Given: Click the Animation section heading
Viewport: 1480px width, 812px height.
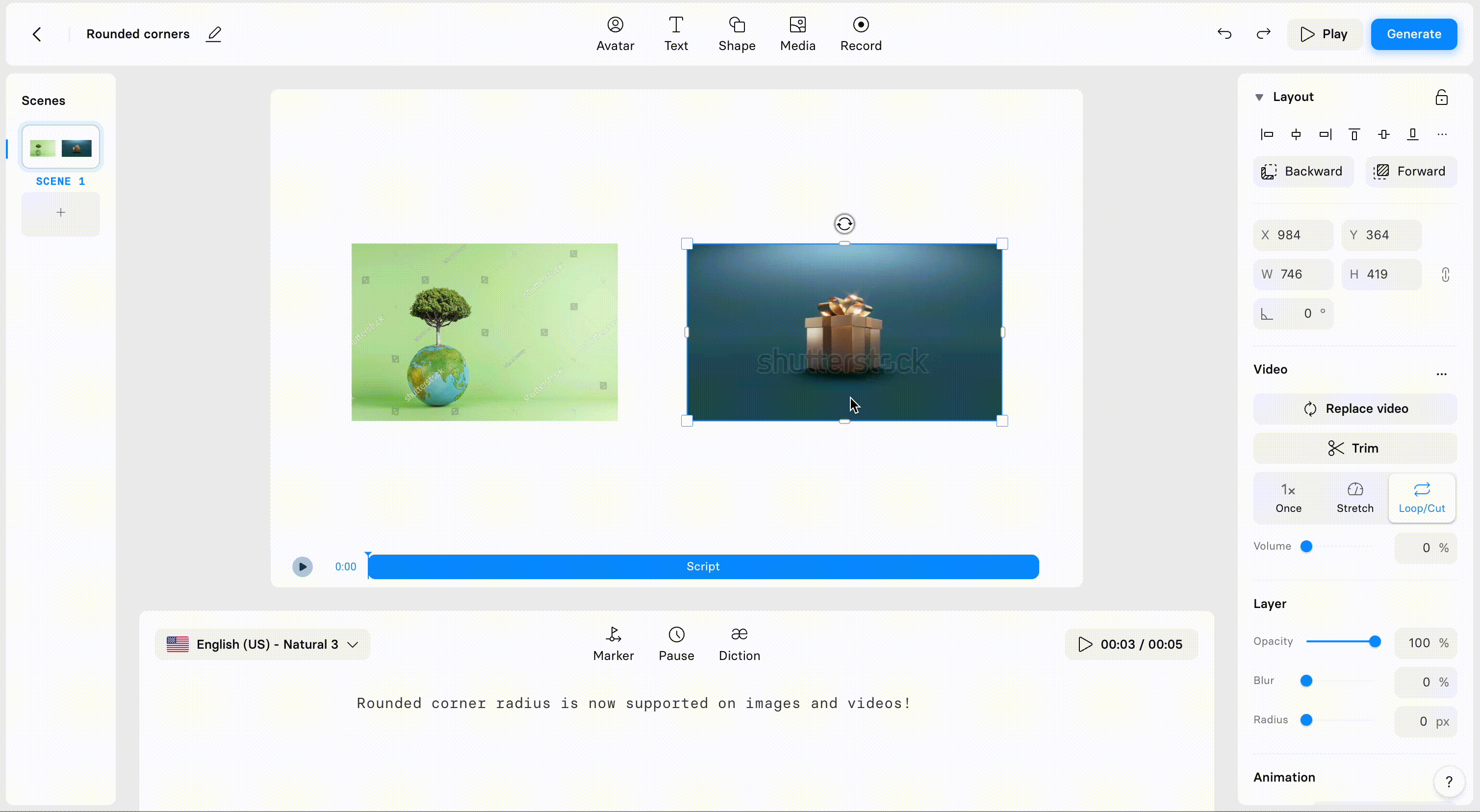Looking at the screenshot, I should point(1283,777).
